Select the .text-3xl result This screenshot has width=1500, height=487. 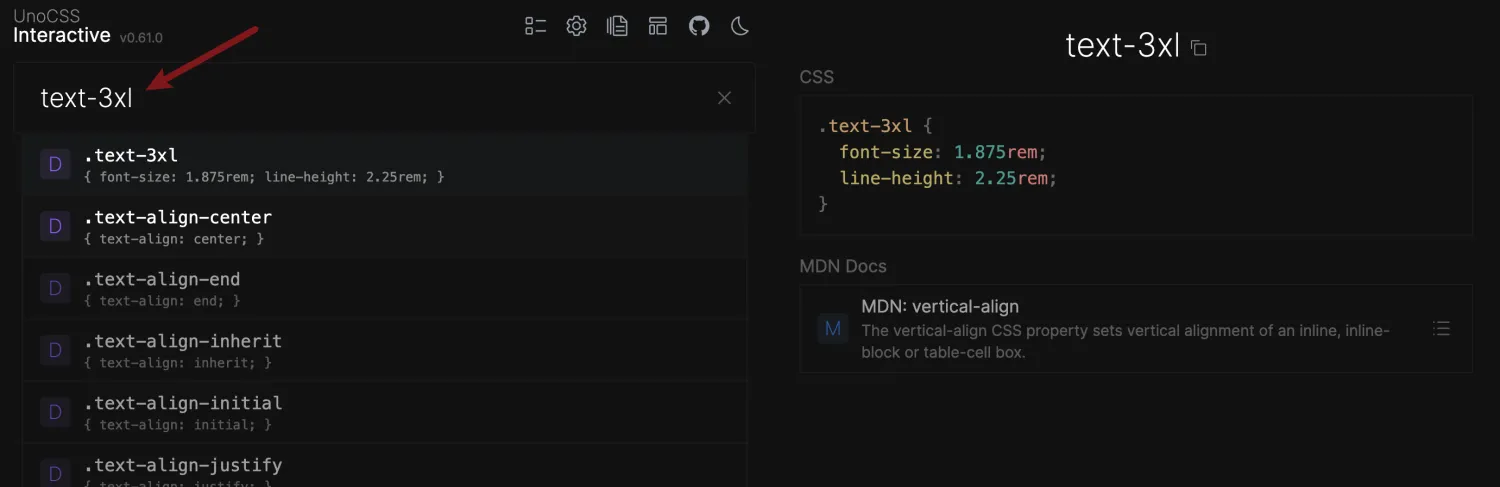coord(384,165)
